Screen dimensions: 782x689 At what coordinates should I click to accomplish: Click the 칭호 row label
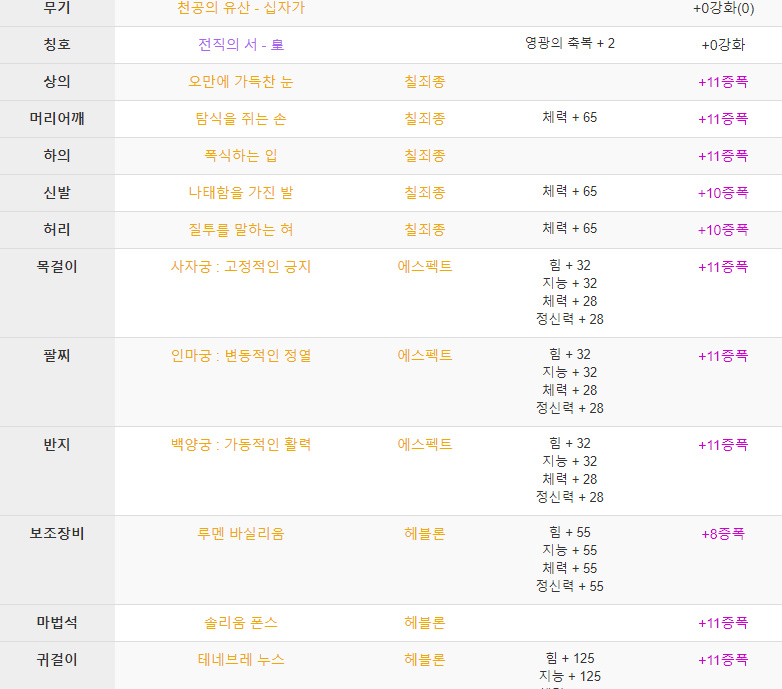(x=57, y=45)
